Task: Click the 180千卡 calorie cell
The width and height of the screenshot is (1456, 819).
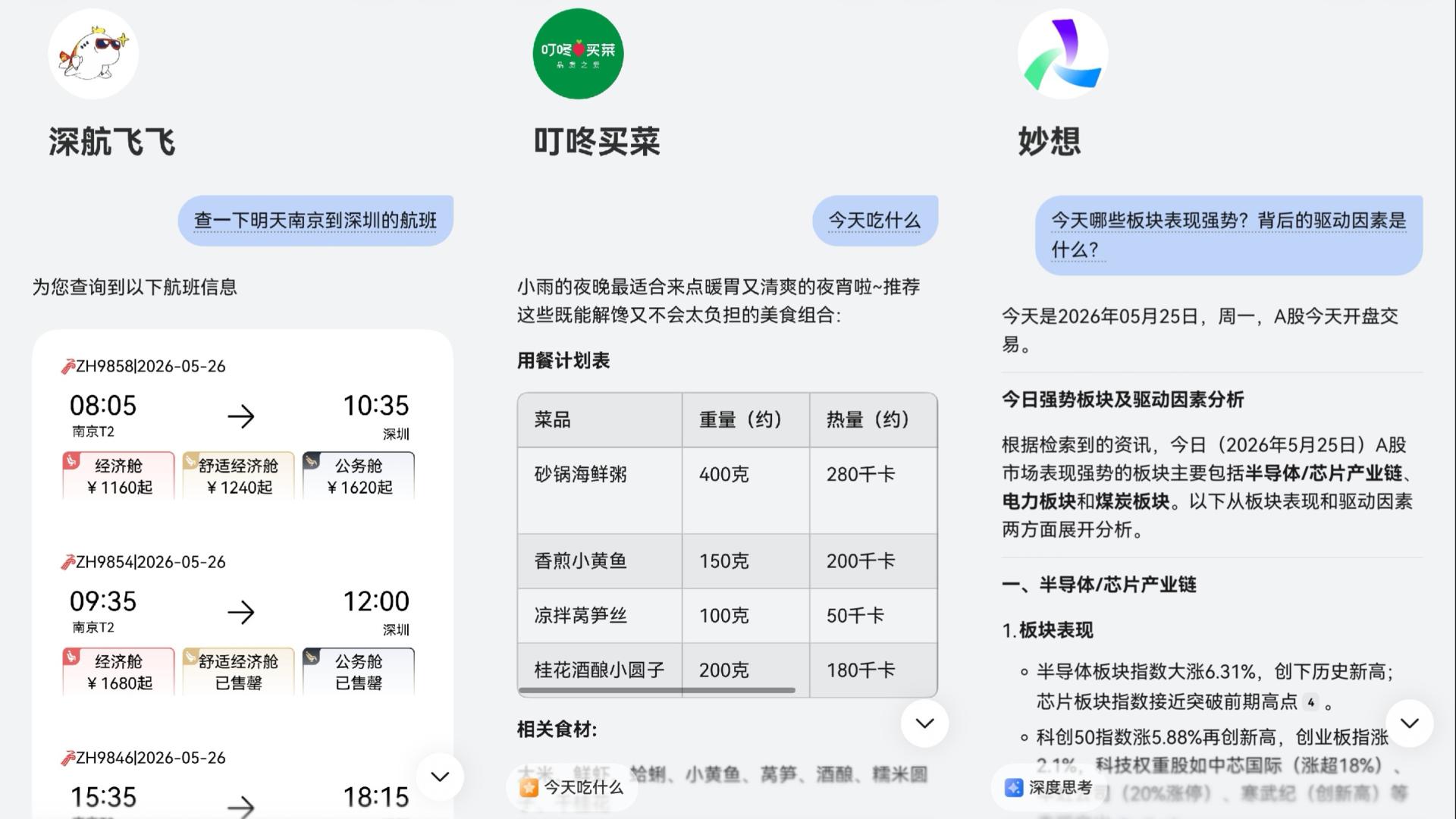Action: 873,670
